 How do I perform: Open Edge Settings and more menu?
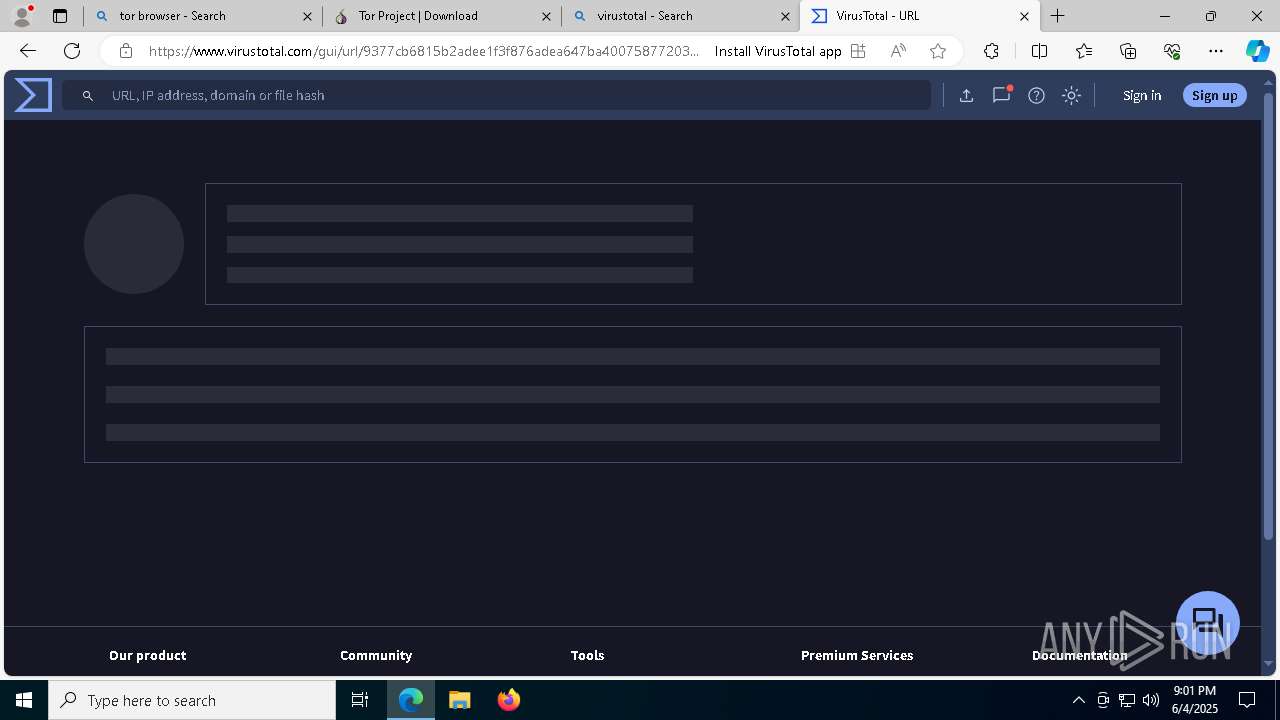click(1216, 51)
